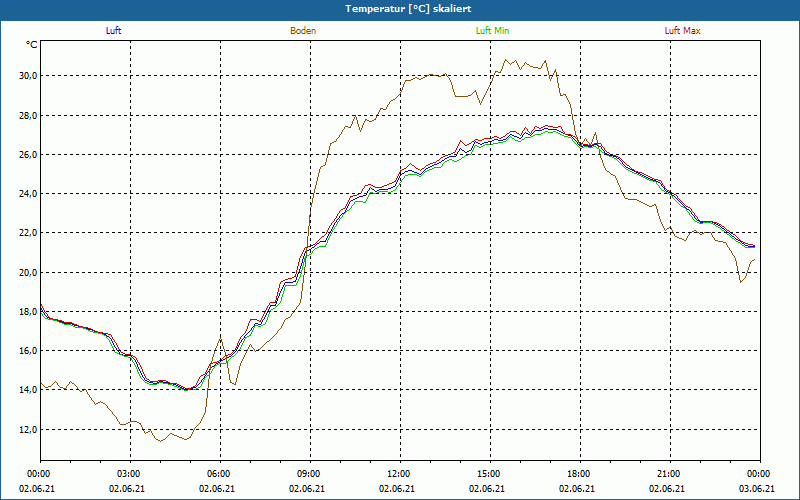Click the '02.06.21' date under '12:00'
Viewport: 800px width, 500px height.
pyautogui.click(x=397, y=489)
